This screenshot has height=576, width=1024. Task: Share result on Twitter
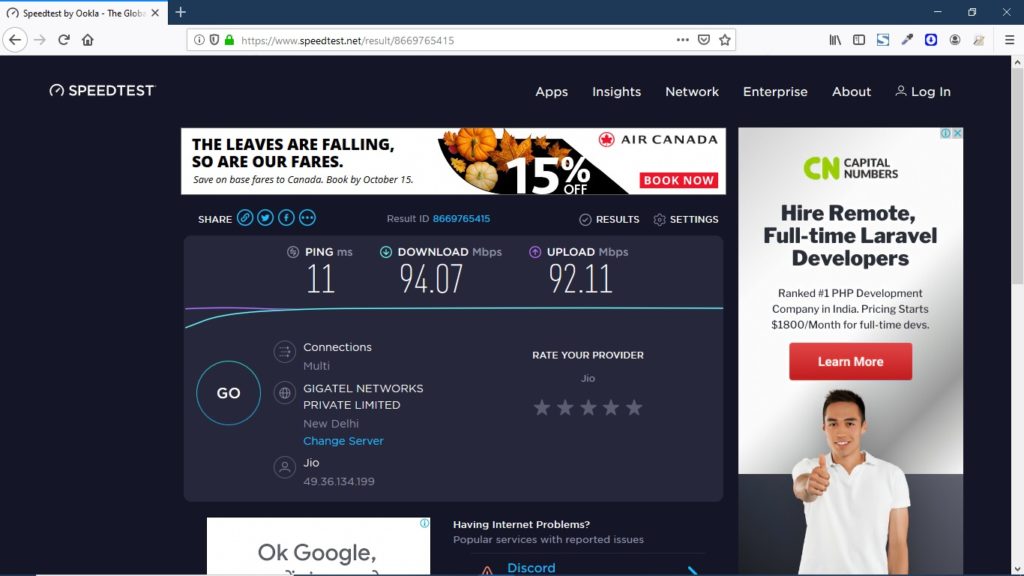tap(265, 218)
